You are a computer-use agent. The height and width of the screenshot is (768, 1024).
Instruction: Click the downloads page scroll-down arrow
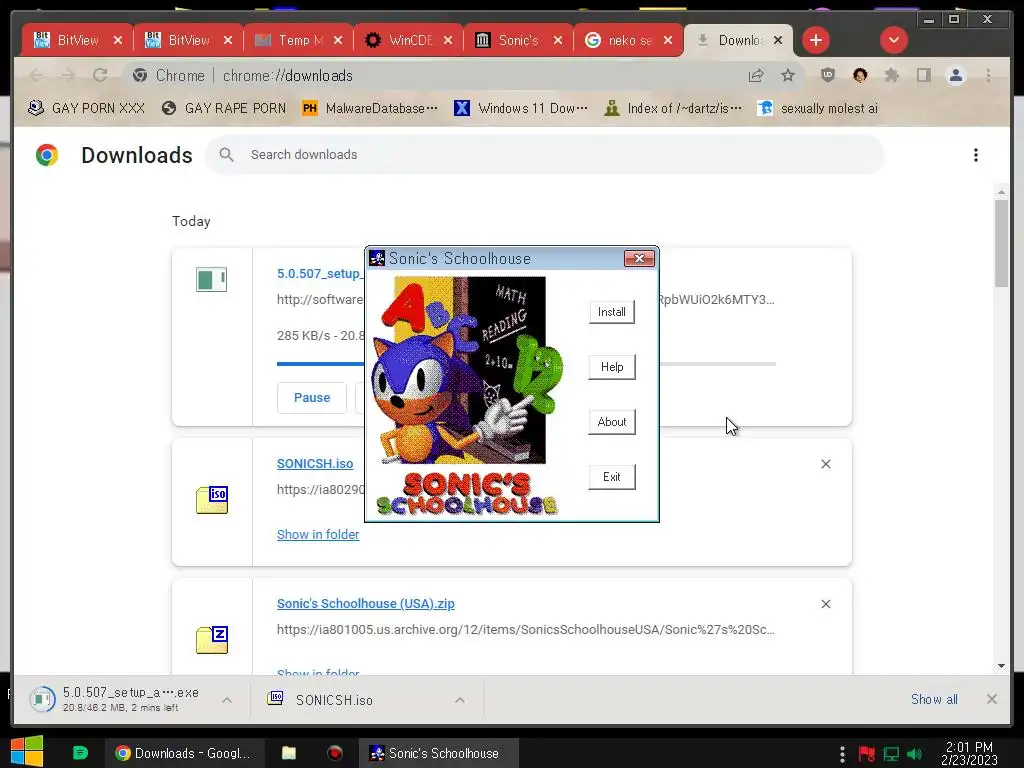click(x=1001, y=666)
